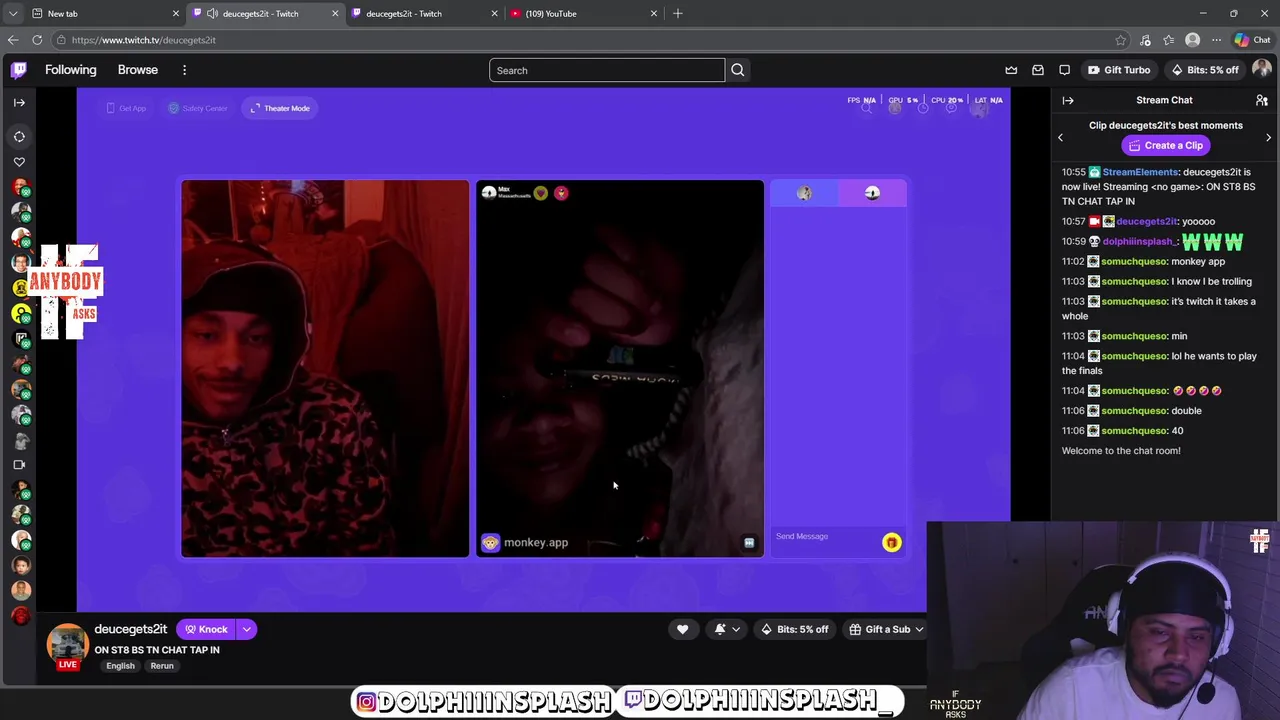Image resolution: width=1280 pixels, height=720 pixels.
Task: Click Get App in the stream
Action: click(126, 108)
